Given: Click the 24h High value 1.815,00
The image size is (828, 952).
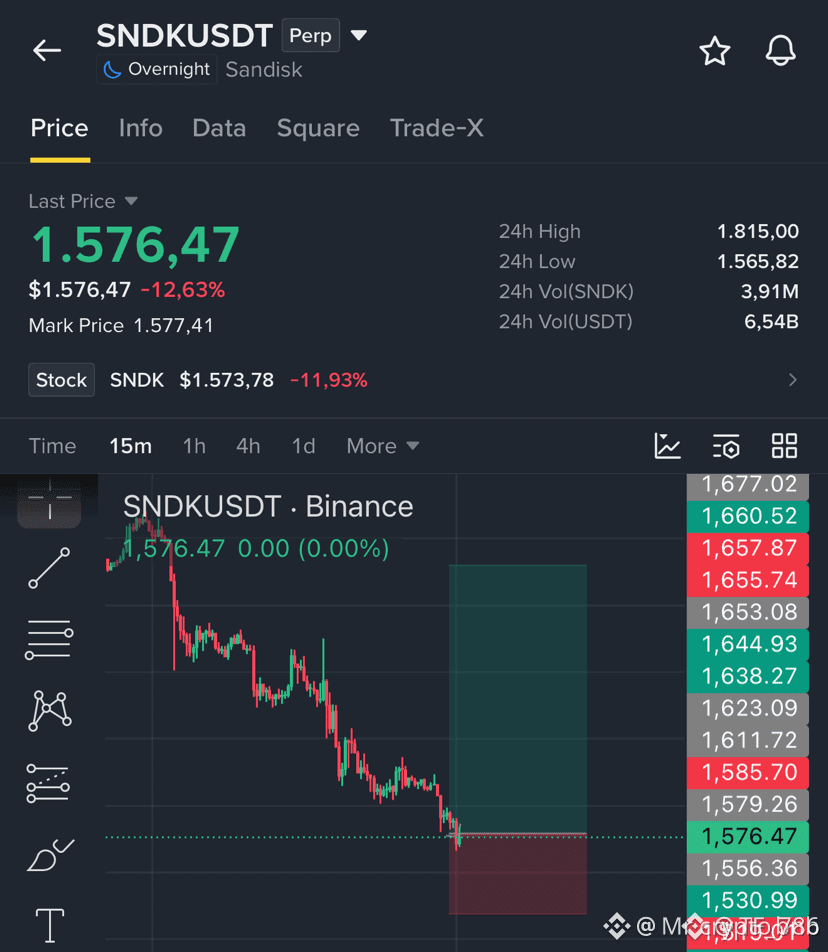Looking at the screenshot, I should click(x=758, y=231).
